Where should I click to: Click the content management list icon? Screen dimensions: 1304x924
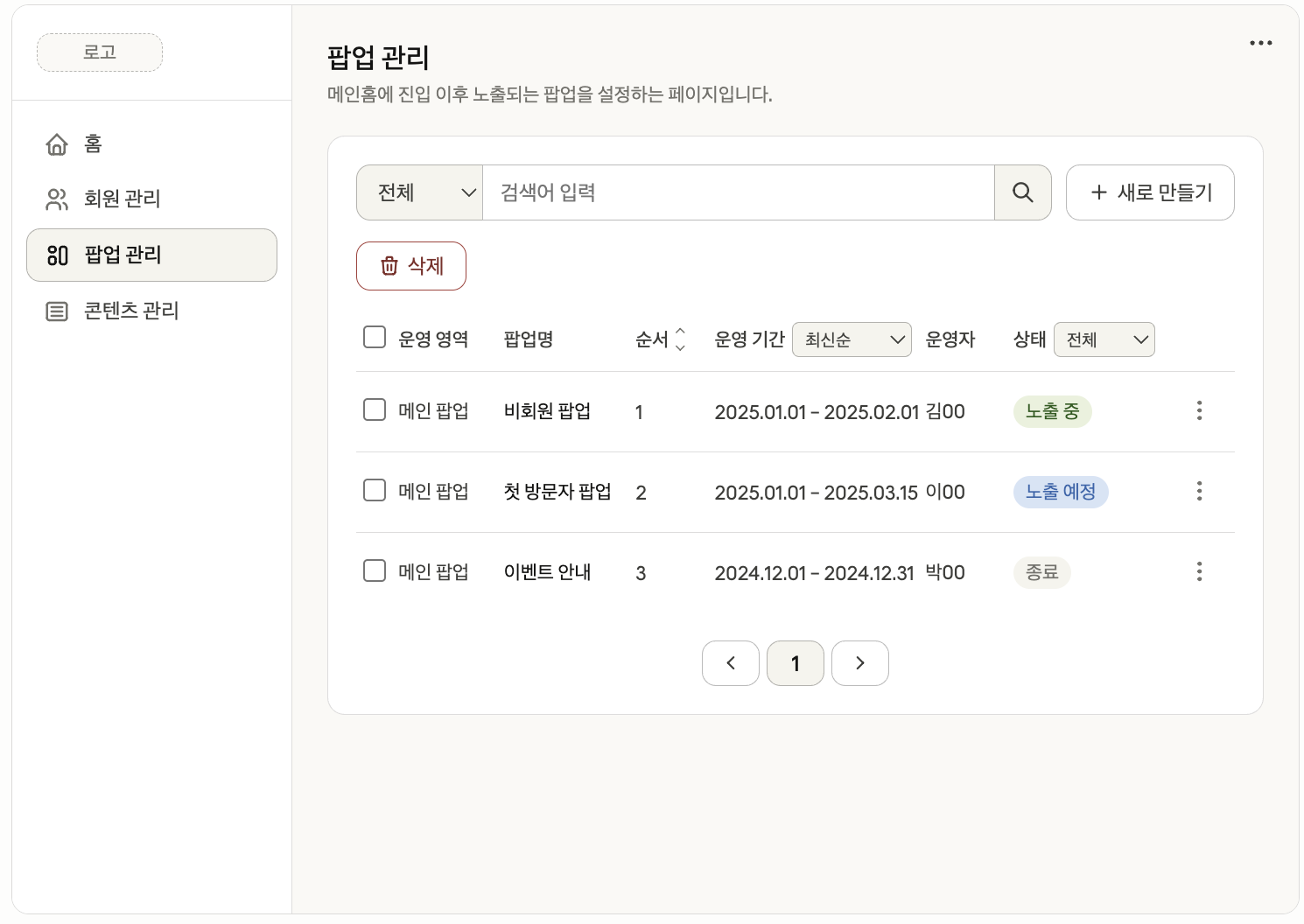pyautogui.click(x=57, y=311)
